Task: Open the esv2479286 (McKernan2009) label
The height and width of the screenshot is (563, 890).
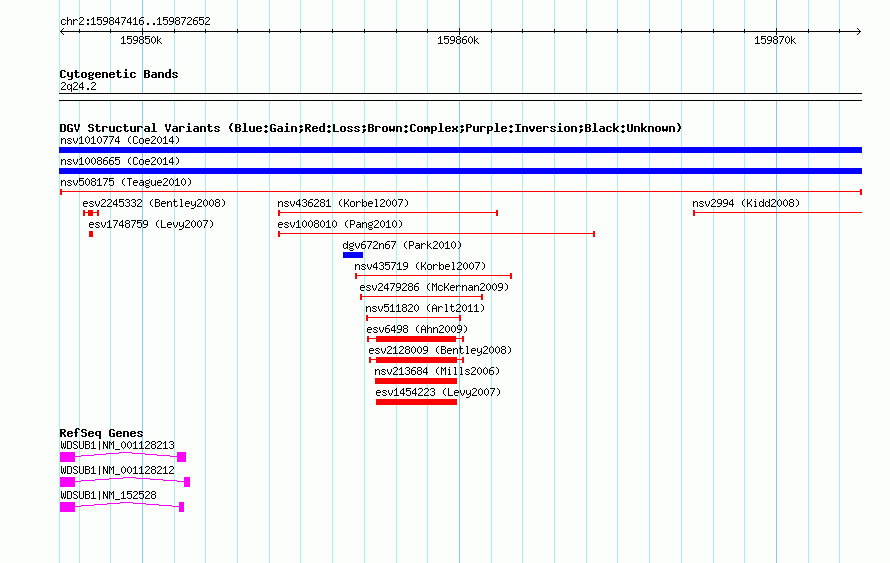Action: coord(434,287)
